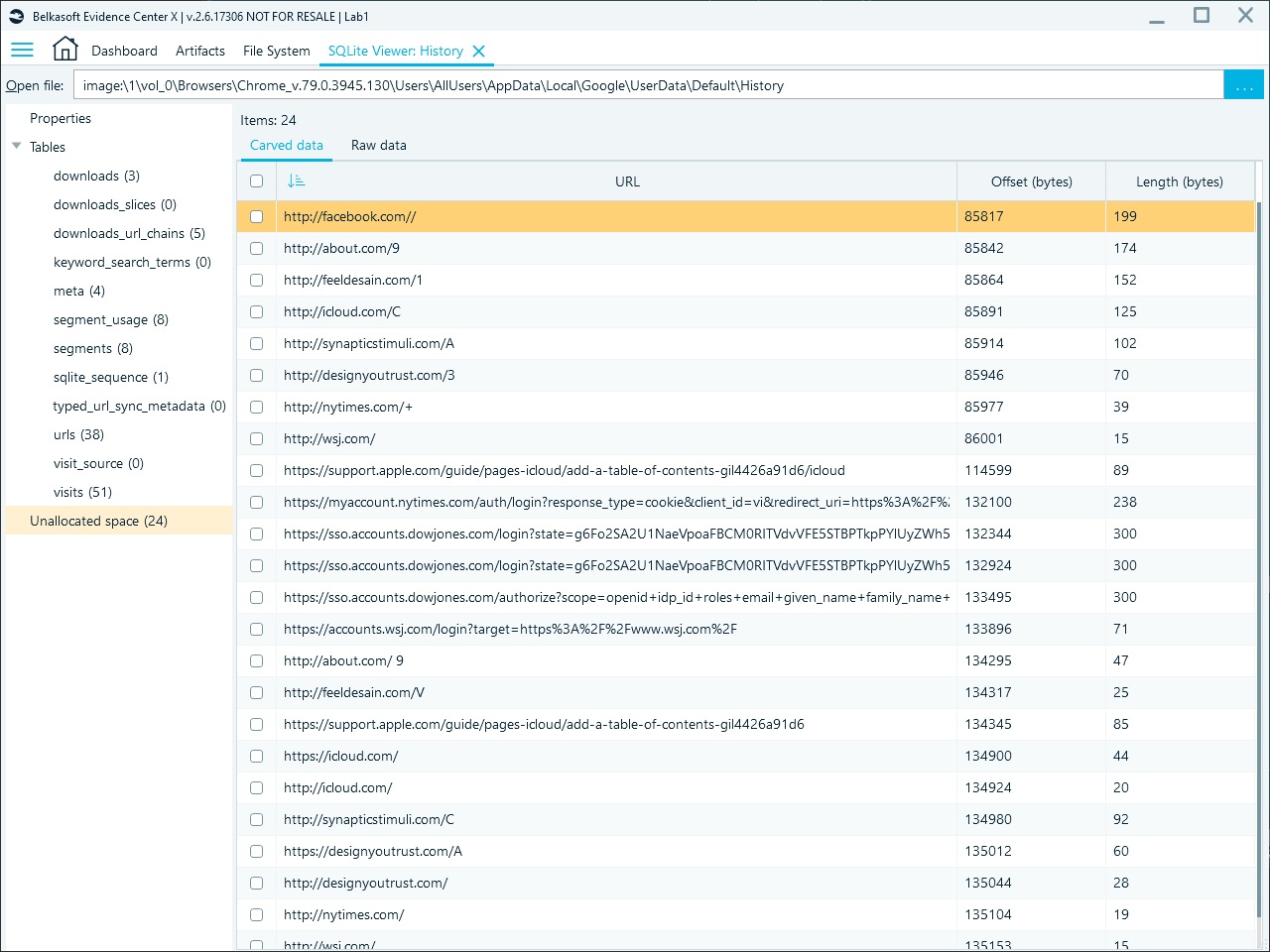Click the Length (bytes) column header
This screenshot has width=1270, height=952.
[1180, 181]
